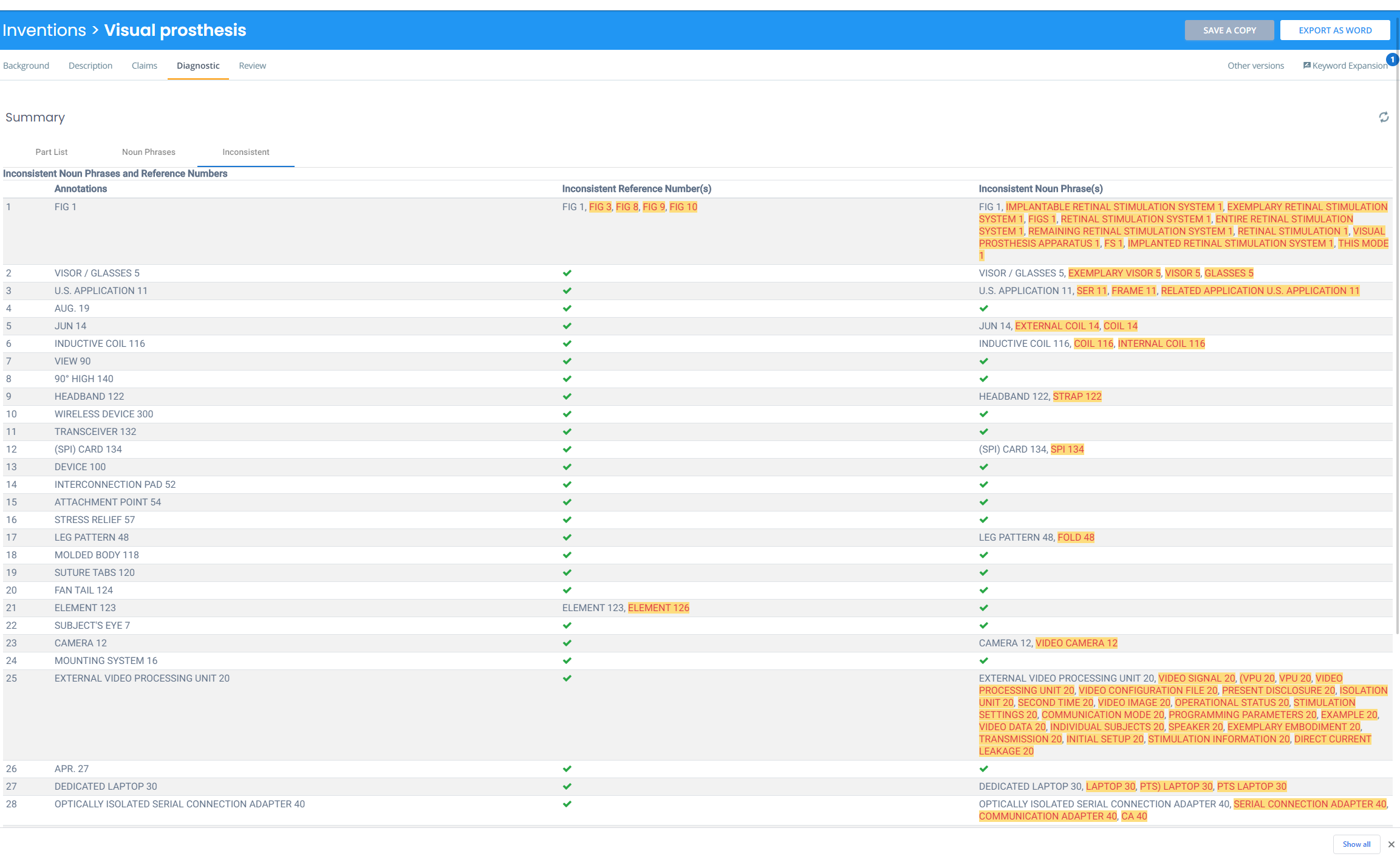This screenshot has width=1400, height=862.
Task: Go to the Claims tab
Action: click(144, 66)
